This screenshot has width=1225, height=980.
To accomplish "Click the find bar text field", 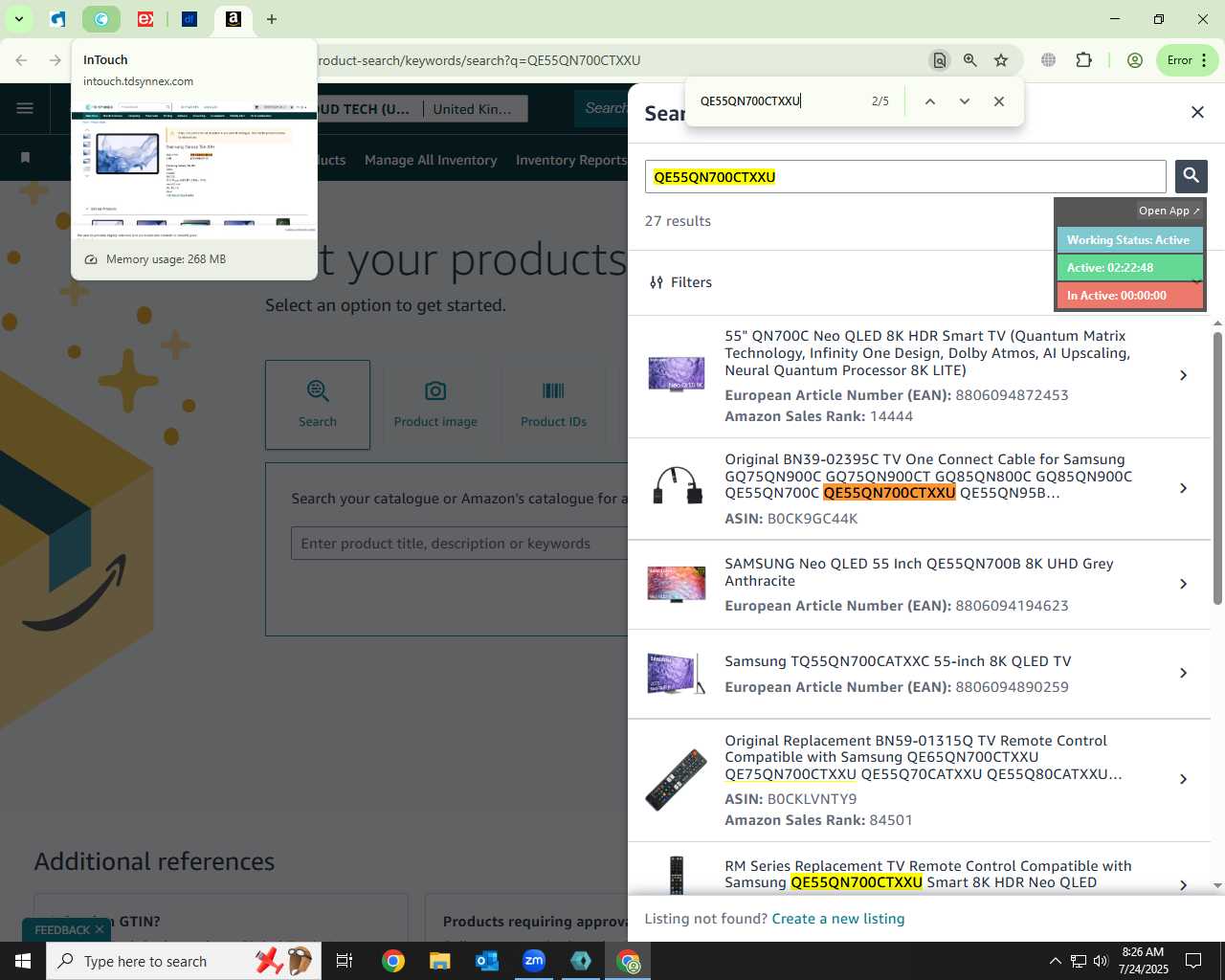I will [x=775, y=101].
